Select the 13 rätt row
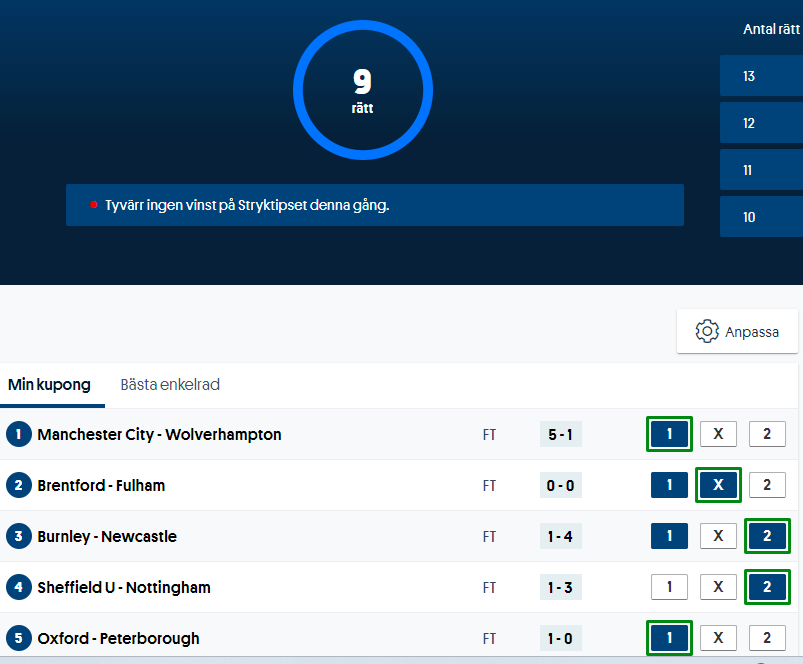 (x=760, y=76)
